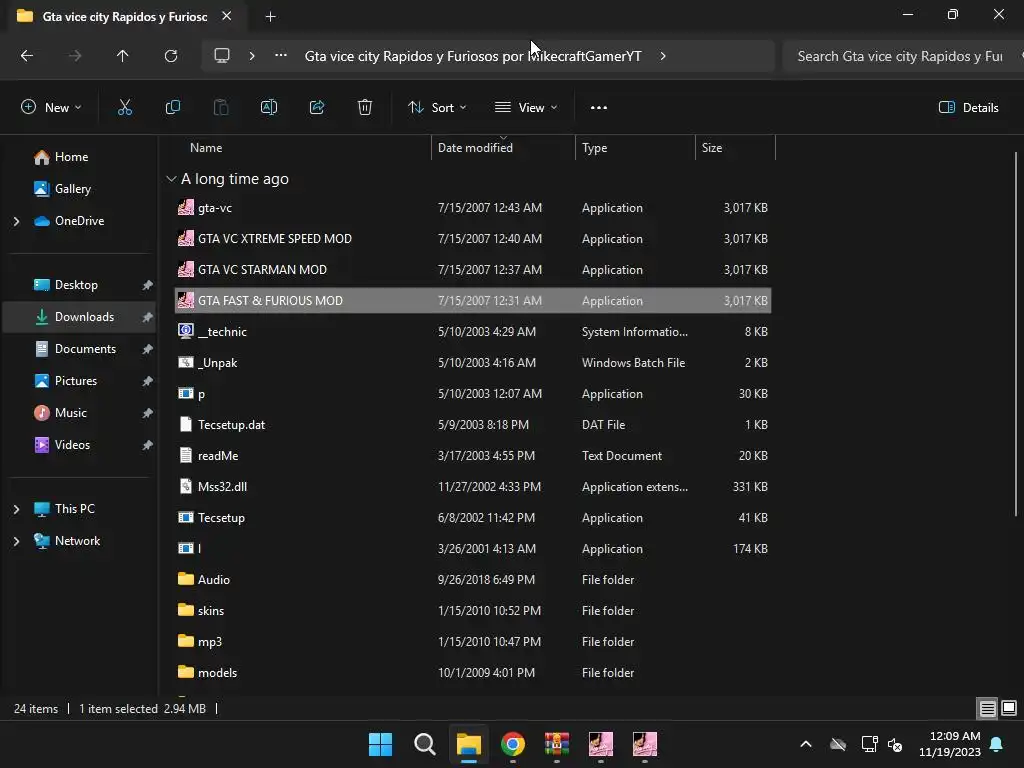Screen dimensions: 1024x768
Task: Go to Pictures quick access folder
Action: [78, 381]
